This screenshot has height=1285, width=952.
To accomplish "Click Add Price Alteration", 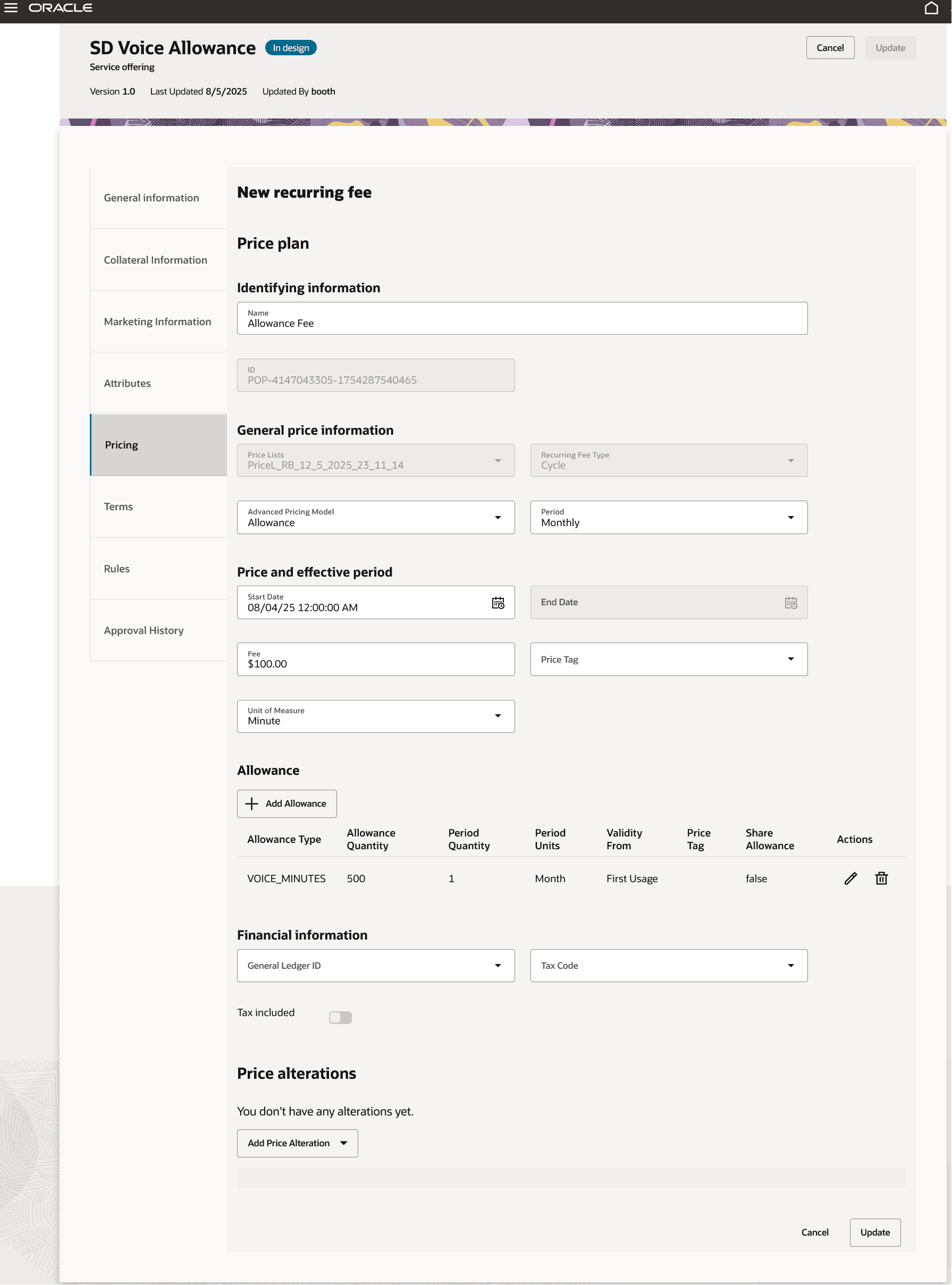I will pos(297,1143).
